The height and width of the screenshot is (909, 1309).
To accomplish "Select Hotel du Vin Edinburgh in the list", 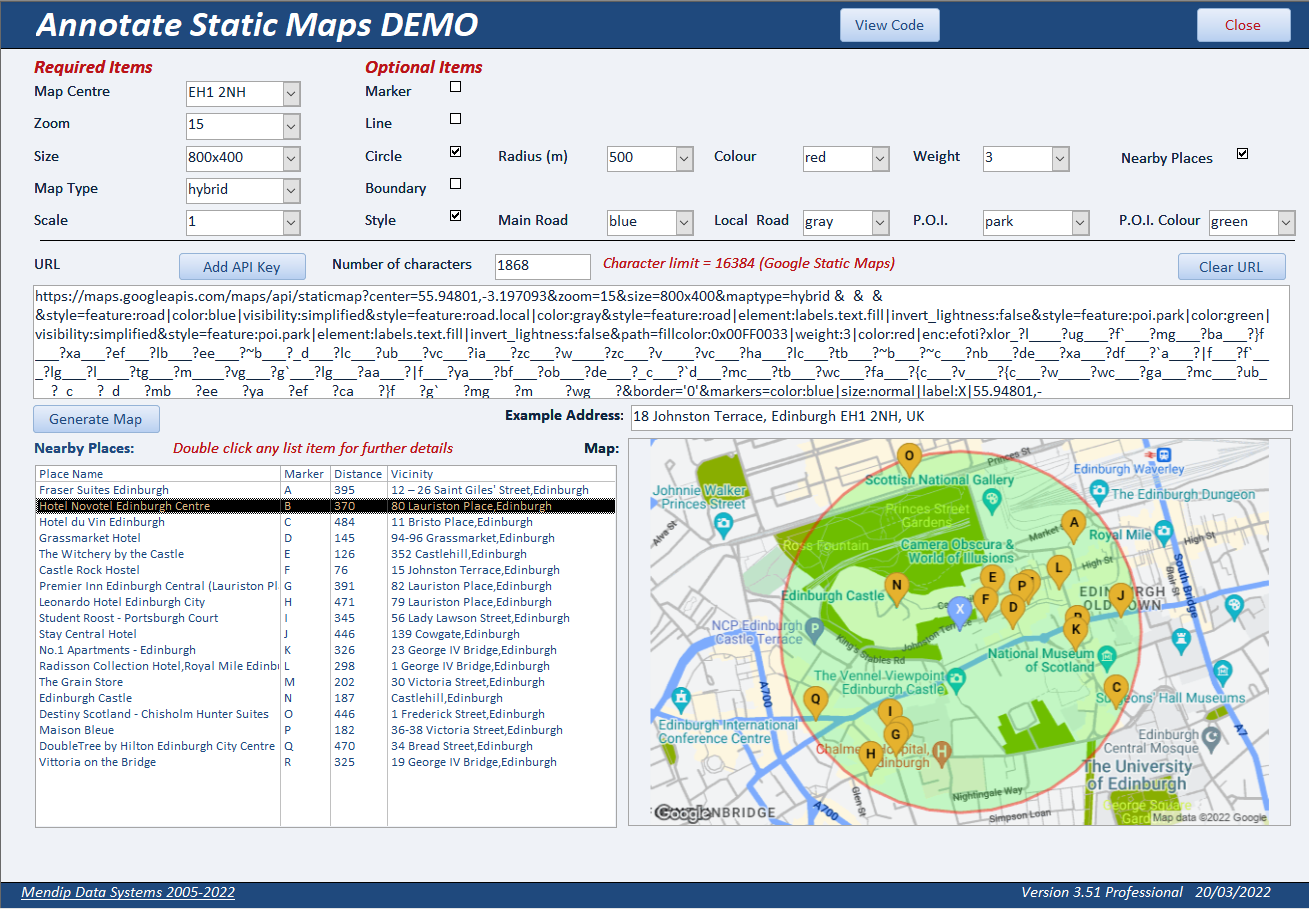I will click(x=326, y=522).
